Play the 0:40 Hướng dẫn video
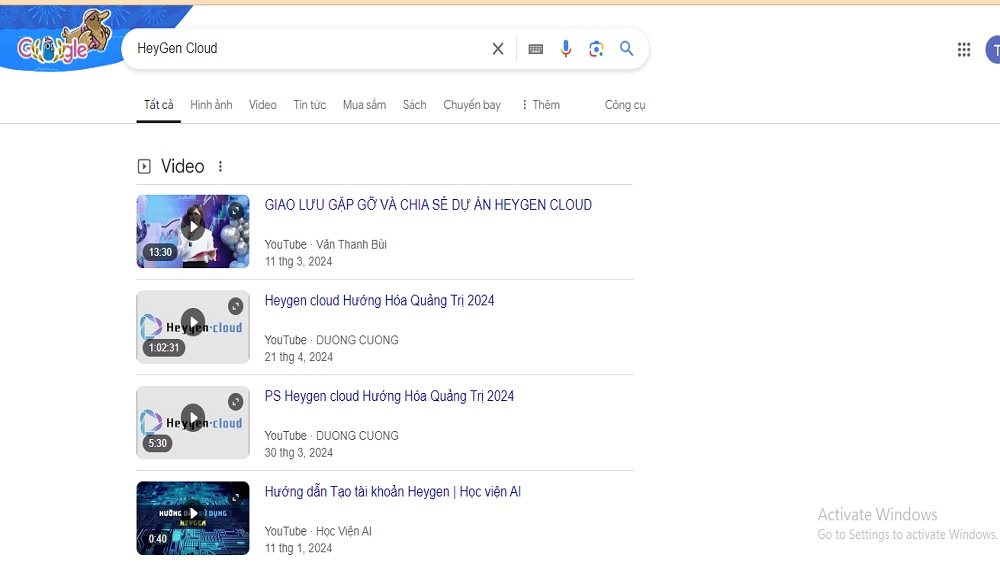Image resolution: width=1000 pixels, height=562 pixels. pos(193,513)
